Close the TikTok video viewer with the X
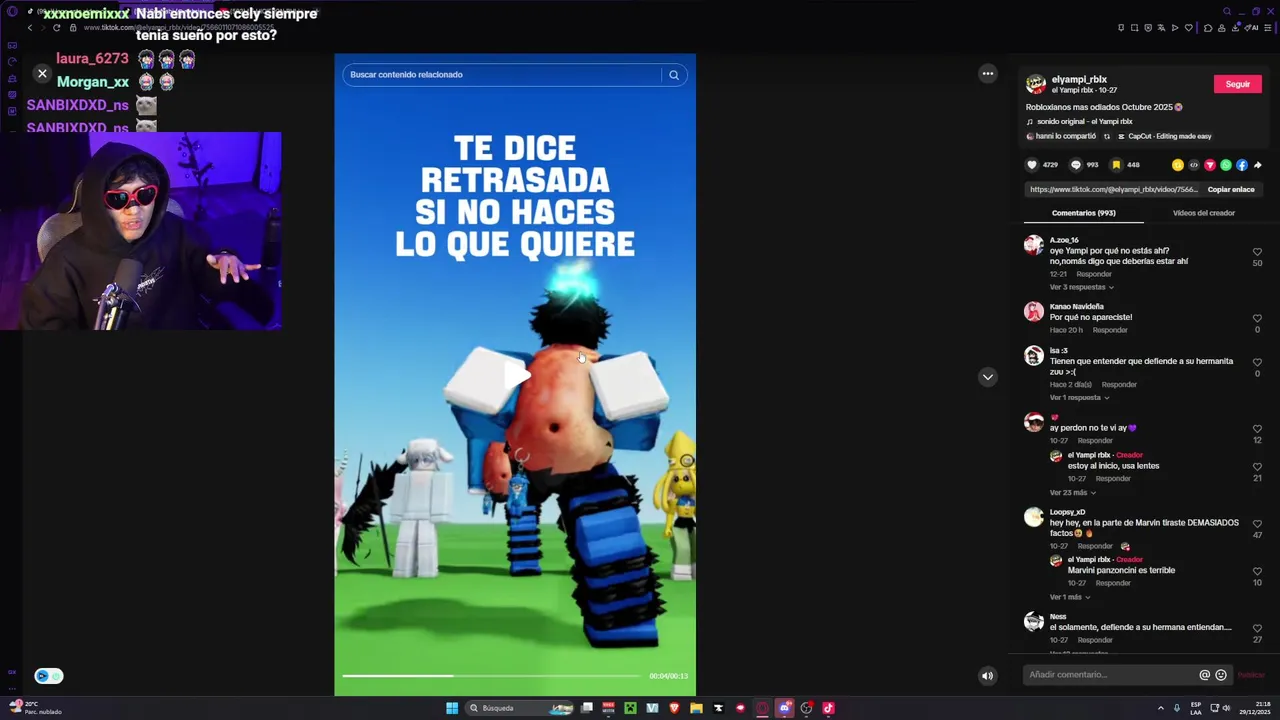This screenshot has width=1280, height=720. click(x=42, y=74)
